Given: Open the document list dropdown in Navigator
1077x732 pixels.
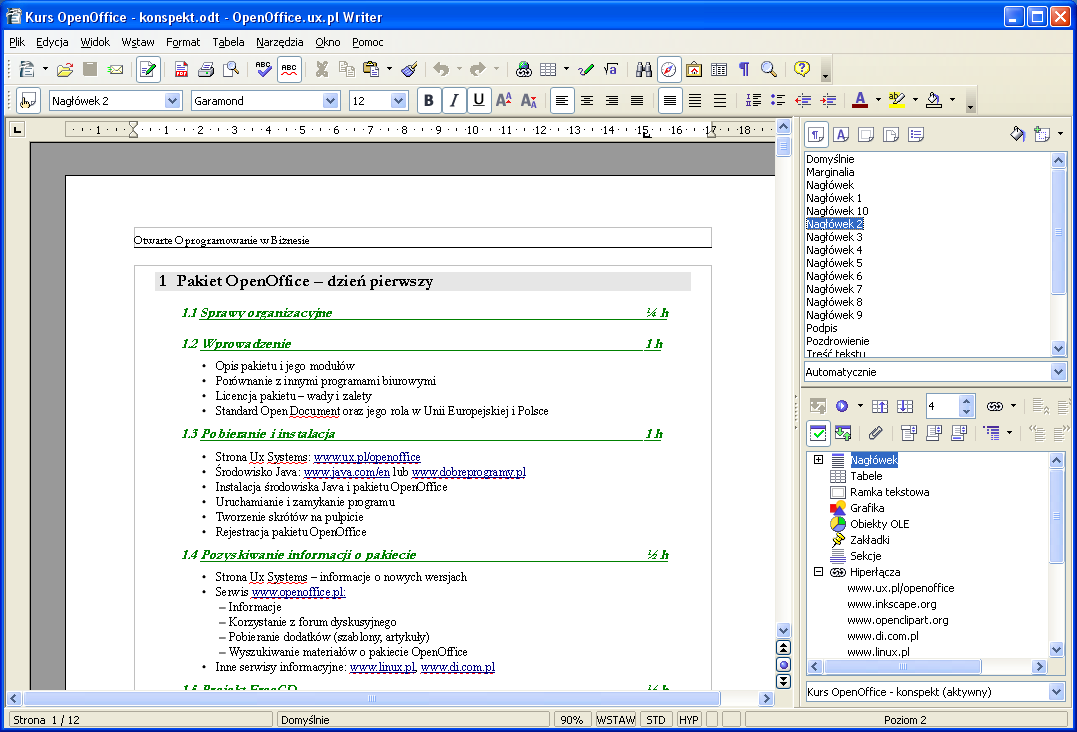Looking at the screenshot, I should [x=1057, y=691].
